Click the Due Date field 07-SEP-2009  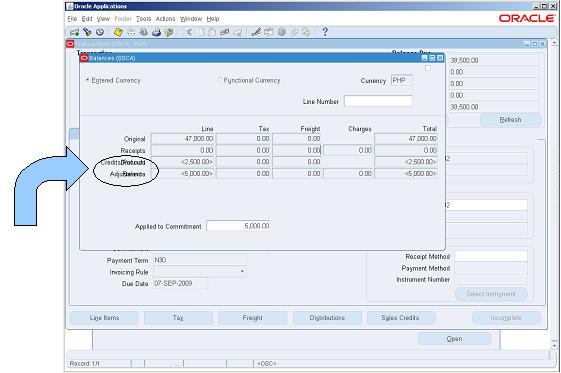coord(181,283)
